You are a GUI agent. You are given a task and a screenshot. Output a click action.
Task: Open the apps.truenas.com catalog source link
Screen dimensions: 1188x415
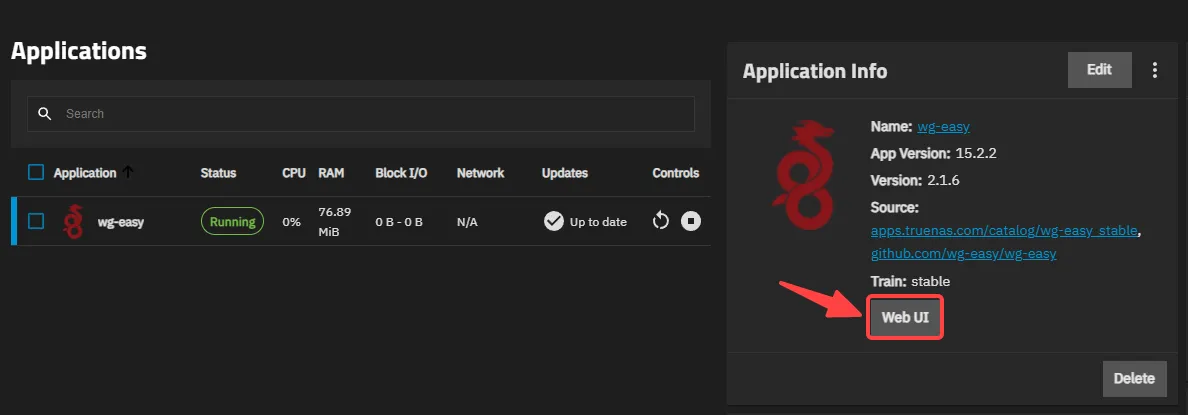click(1004, 230)
